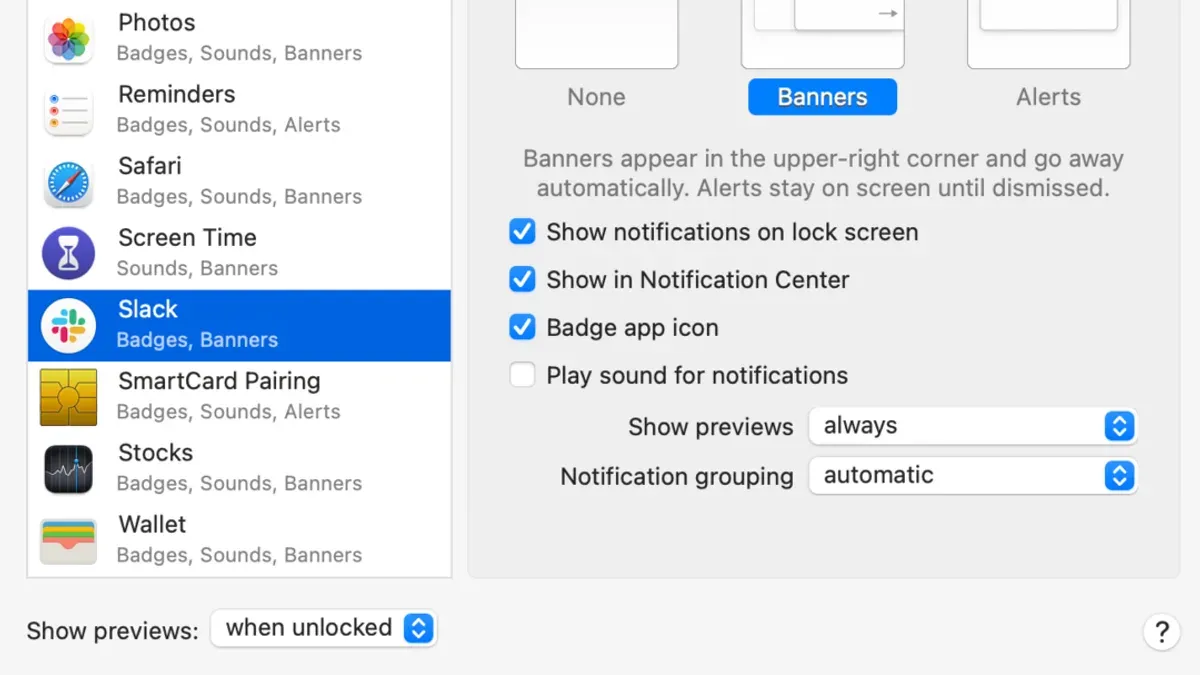Click the Stocks app icon

coord(69,469)
